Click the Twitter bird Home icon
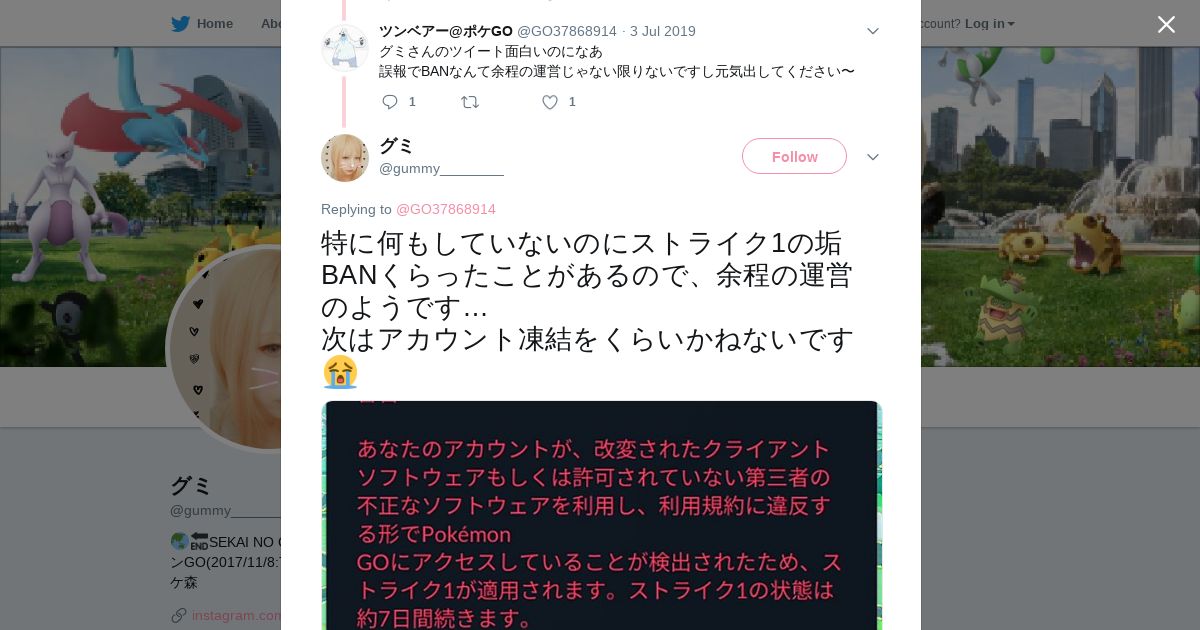The height and width of the screenshot is (630, 1200). point(180,23)
